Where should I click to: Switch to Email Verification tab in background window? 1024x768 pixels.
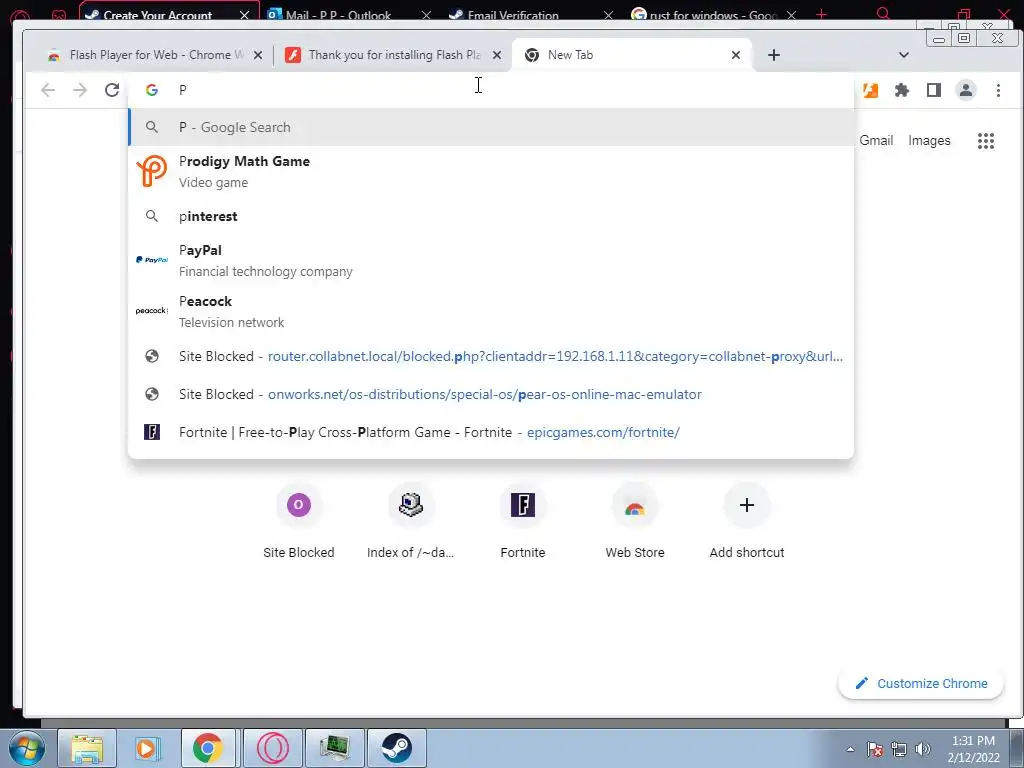pos(513,14)
